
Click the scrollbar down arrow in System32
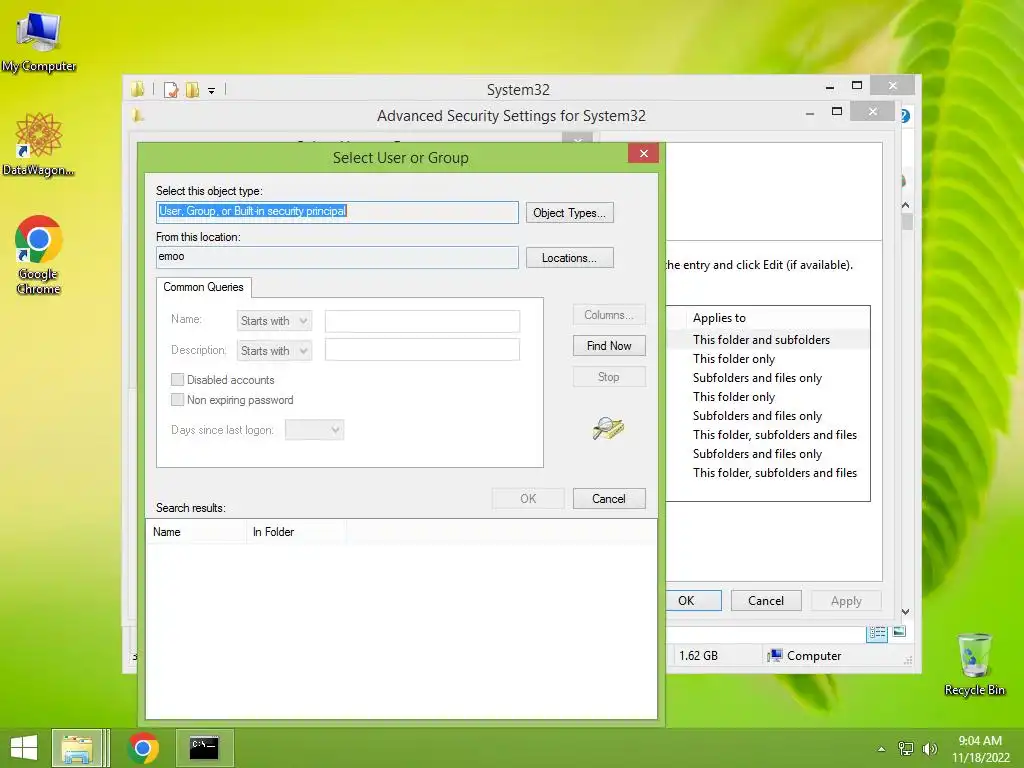906,612
